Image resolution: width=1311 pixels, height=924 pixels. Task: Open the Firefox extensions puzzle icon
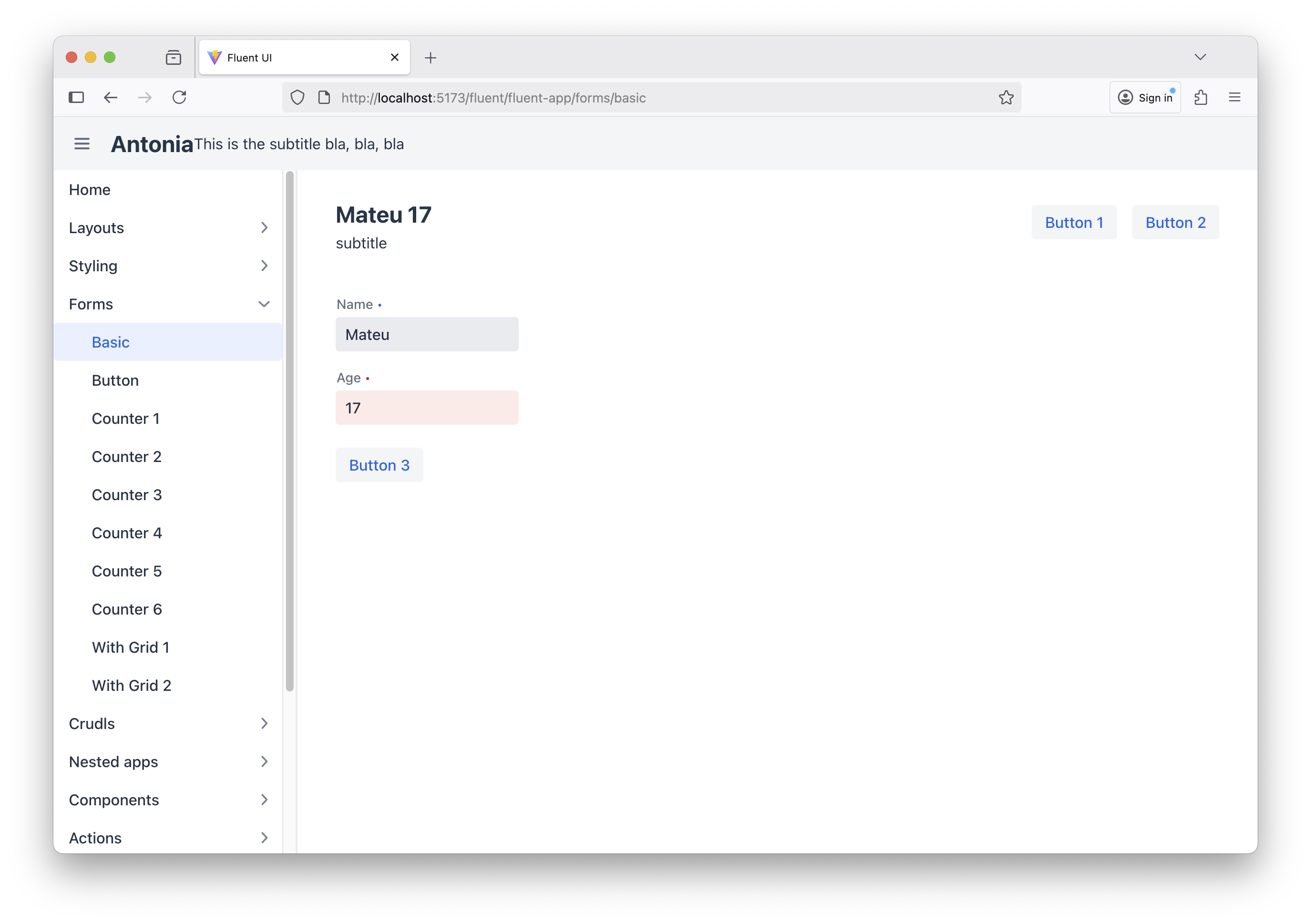(1200, 98)
